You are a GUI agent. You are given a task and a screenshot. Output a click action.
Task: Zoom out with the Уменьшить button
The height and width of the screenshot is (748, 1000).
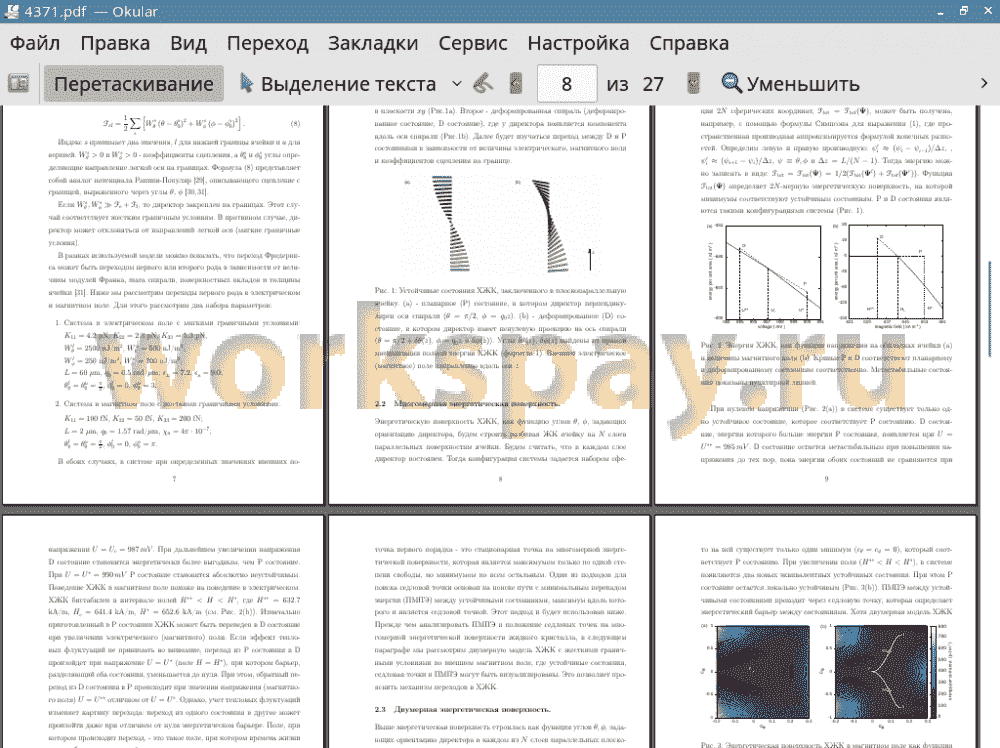[x=791, y=84]
